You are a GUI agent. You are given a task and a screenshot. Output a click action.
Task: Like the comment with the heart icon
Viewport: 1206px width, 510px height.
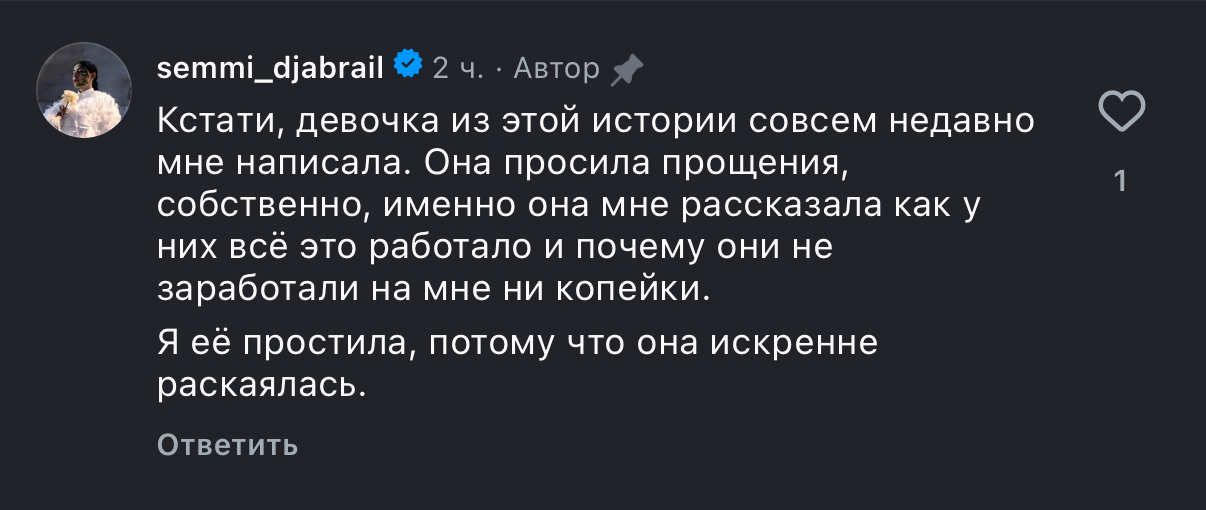(1121, 110)
